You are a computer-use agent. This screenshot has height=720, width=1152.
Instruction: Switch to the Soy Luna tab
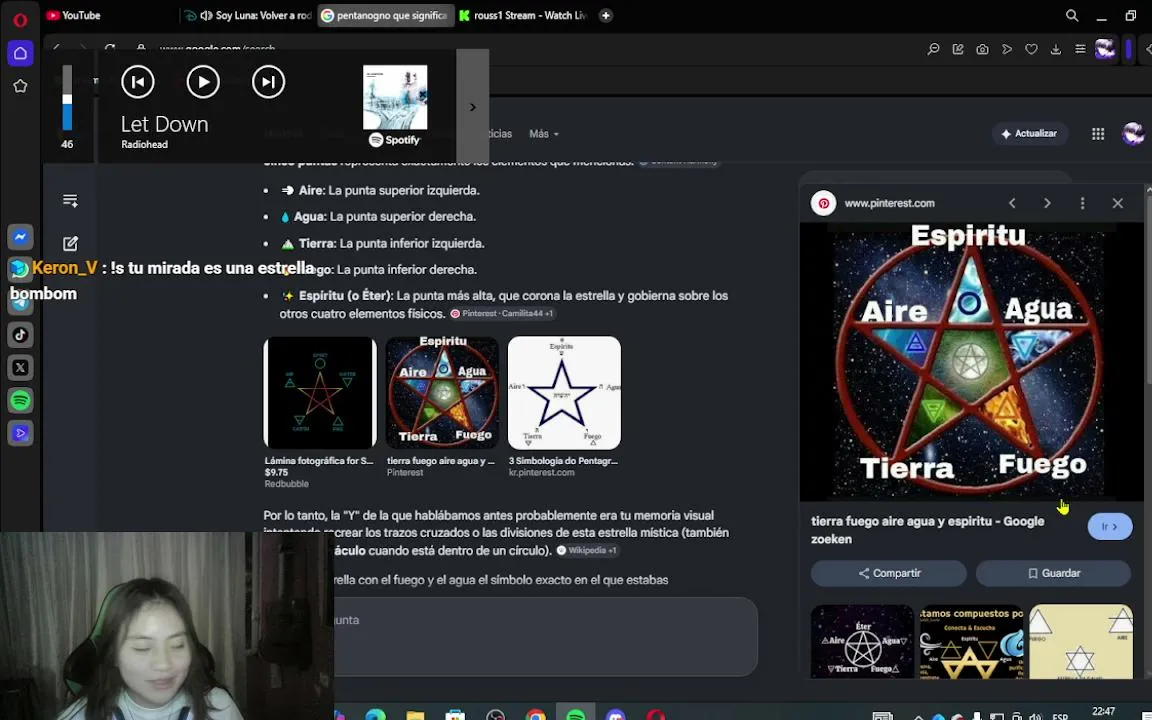(x=248, y=15)
